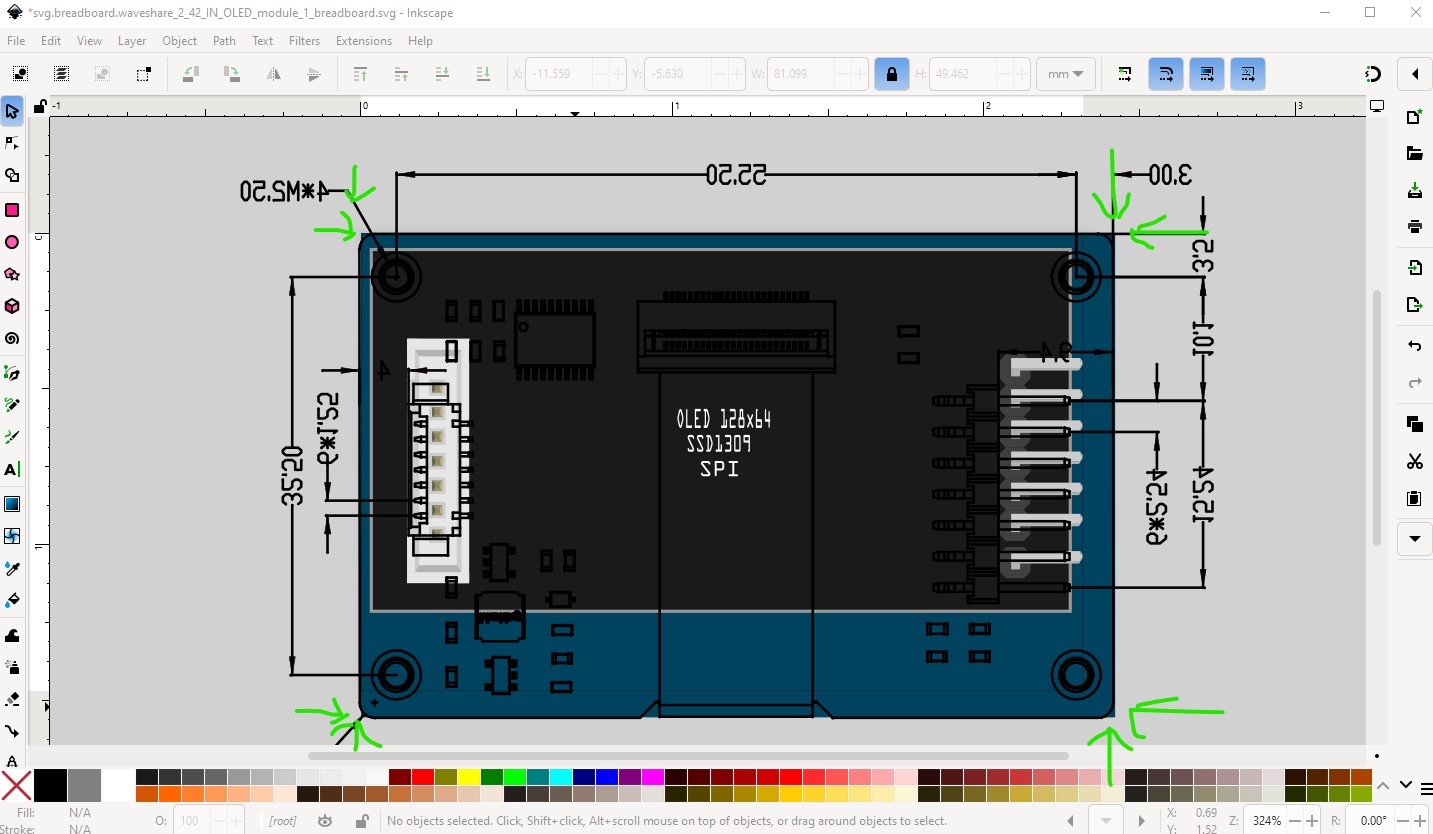Click the zoom percentage field

pyautogui.click(x=1267, y=821)
